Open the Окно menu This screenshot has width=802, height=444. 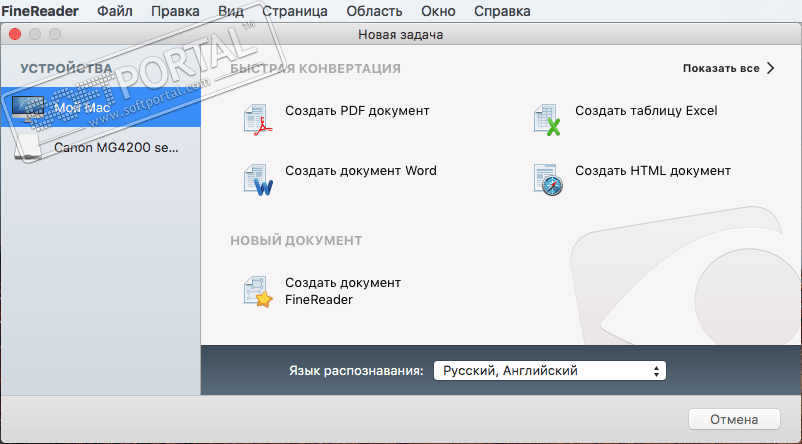(438, 11)
